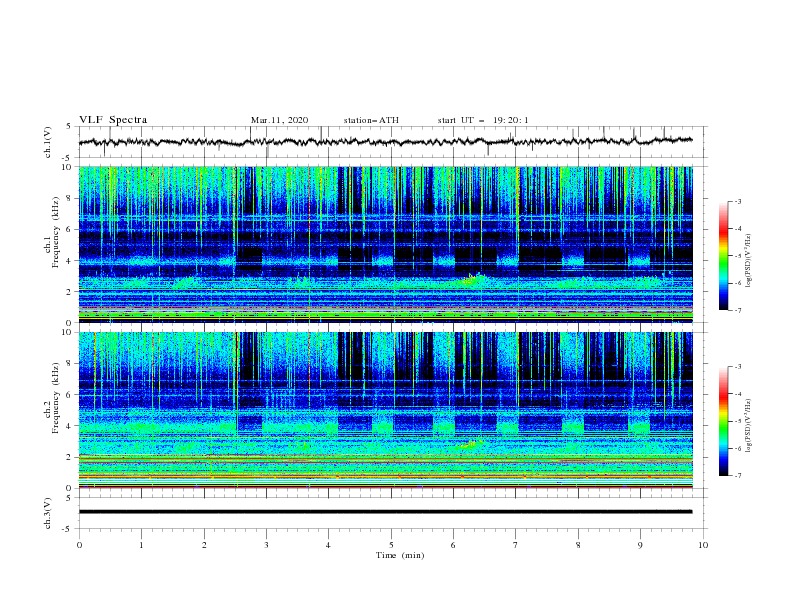
Task: Click the 'ch.3(V)' axis label
Action: (48, 513)
